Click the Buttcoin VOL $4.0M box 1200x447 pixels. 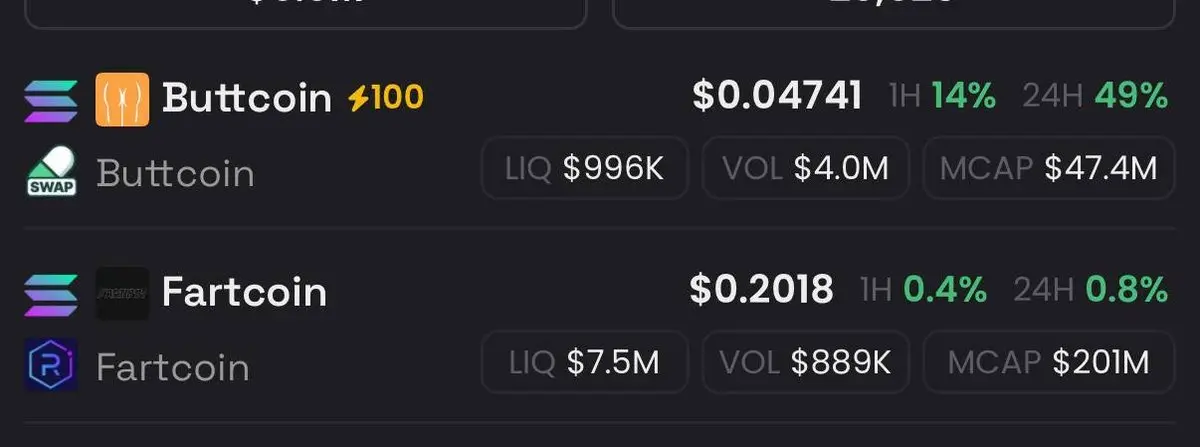[x=806, y=168]
